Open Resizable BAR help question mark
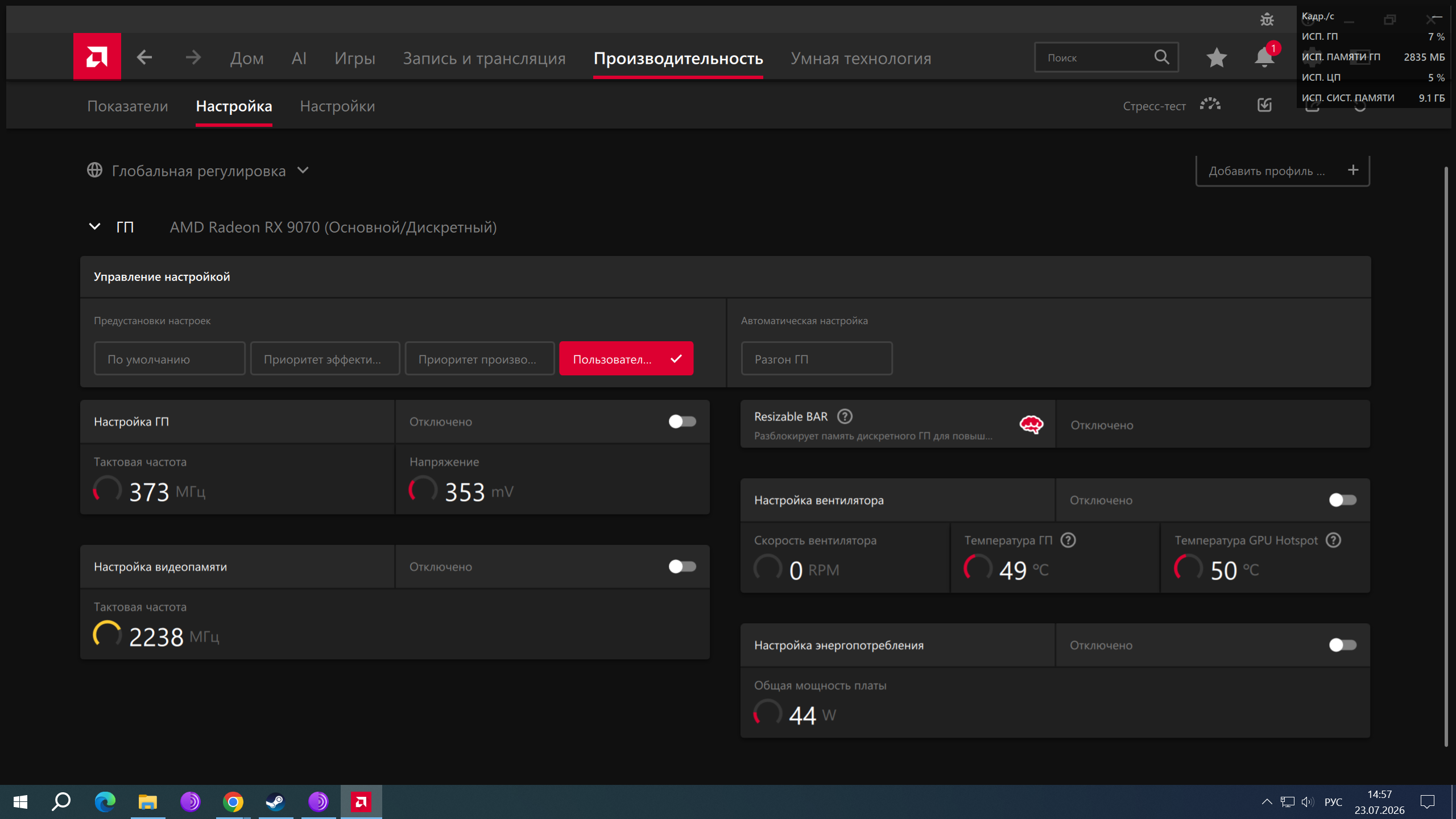 coord(845,417)
